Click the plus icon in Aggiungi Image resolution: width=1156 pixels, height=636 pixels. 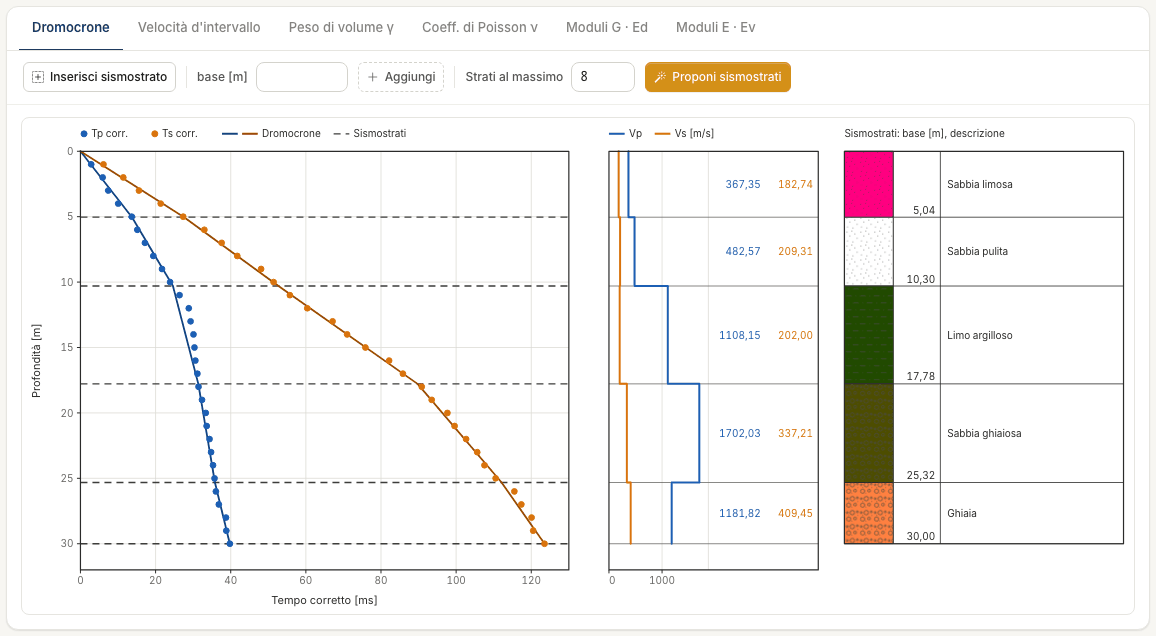[372, 77]
